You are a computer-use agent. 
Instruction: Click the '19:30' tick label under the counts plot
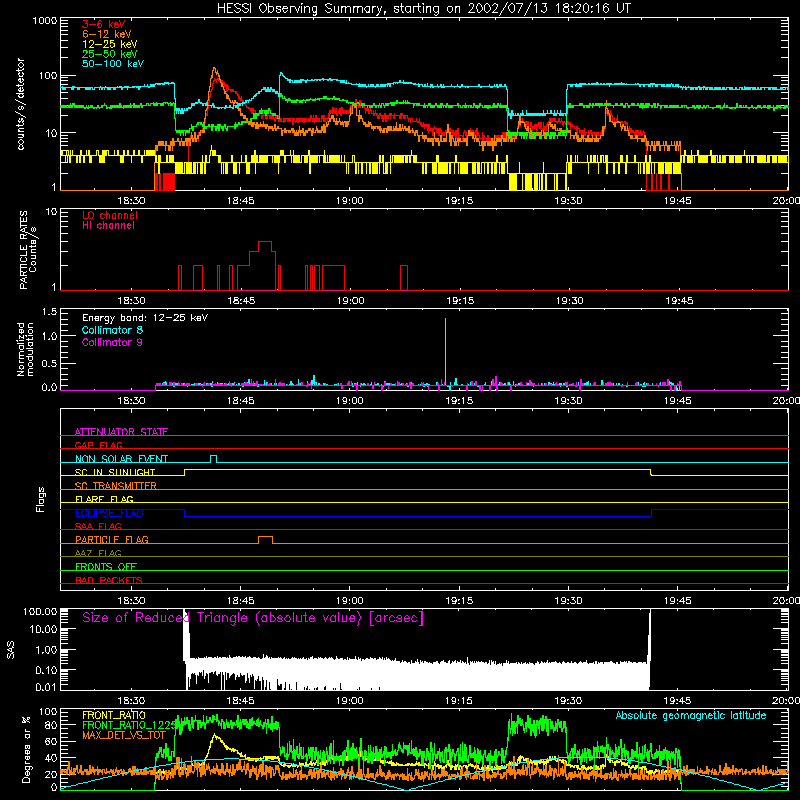pos(568,201)
